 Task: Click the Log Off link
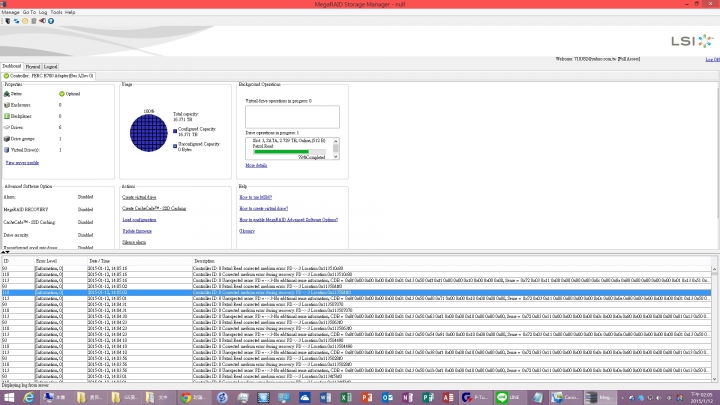712,59
